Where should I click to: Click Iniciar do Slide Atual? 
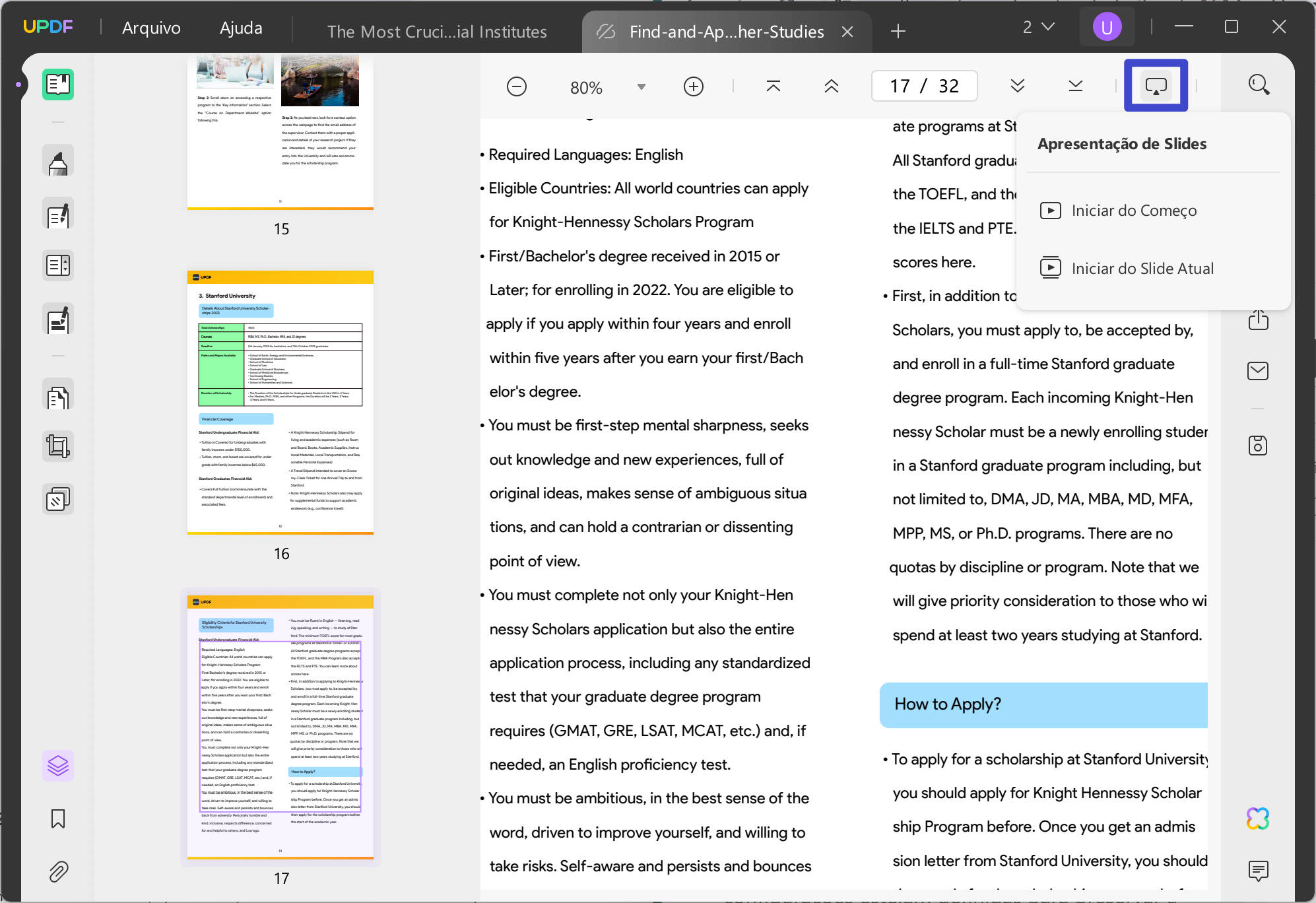tap(1142, 268)
